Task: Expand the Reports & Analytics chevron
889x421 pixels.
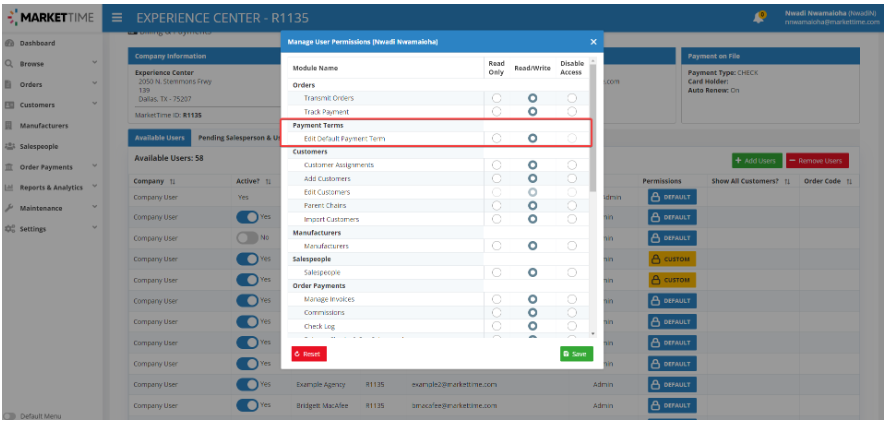Action: [x=95, y=186]
